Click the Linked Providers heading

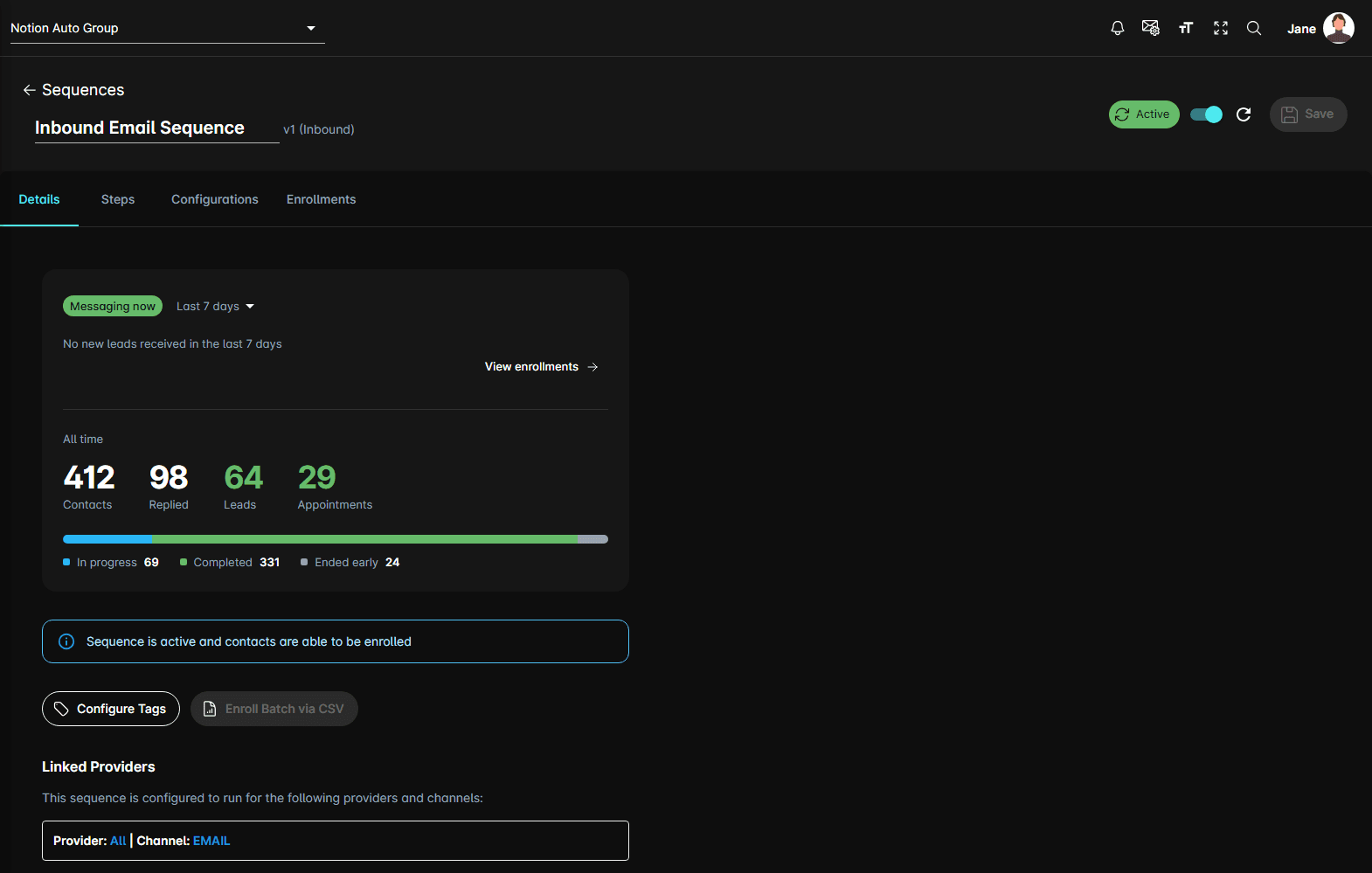pos(99,766)
